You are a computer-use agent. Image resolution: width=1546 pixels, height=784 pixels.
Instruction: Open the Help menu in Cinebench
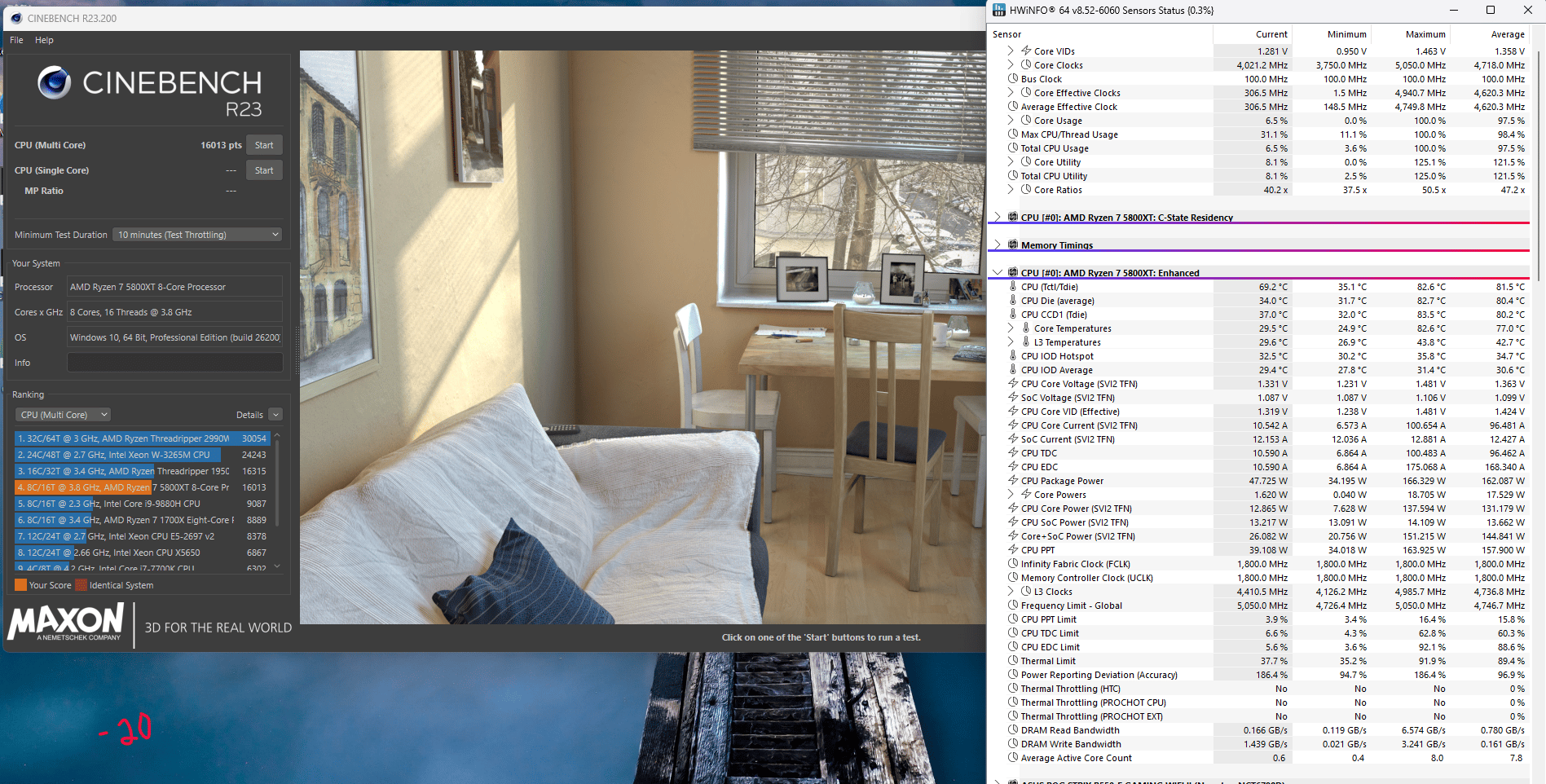tap(44, 40)
